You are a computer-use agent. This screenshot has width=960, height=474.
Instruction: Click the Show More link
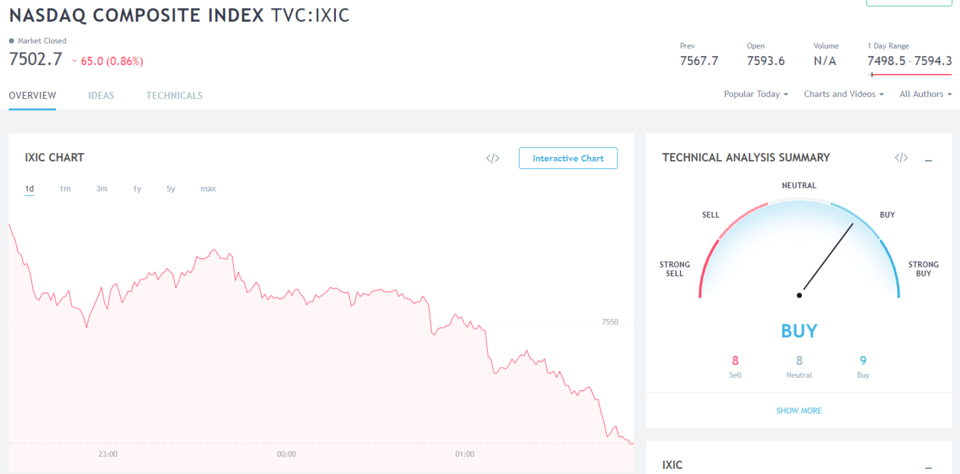click(x=799, y=410)
